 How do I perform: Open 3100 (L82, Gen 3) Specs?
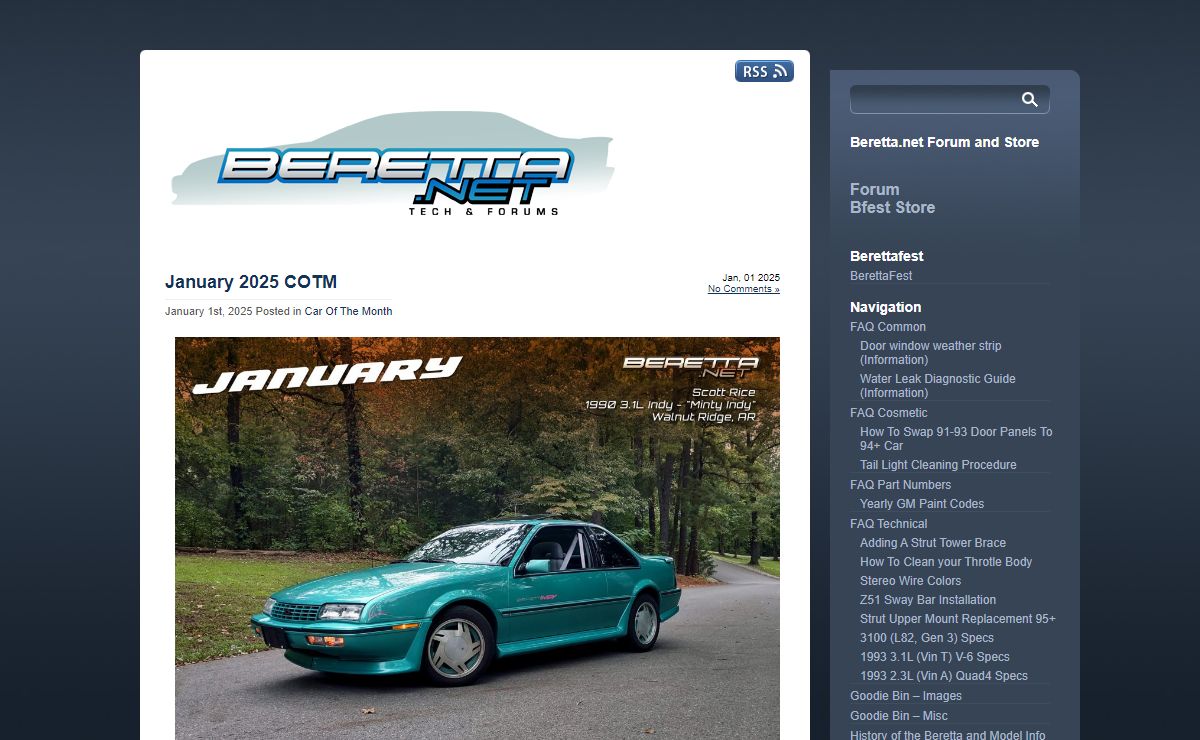(927, 638)
